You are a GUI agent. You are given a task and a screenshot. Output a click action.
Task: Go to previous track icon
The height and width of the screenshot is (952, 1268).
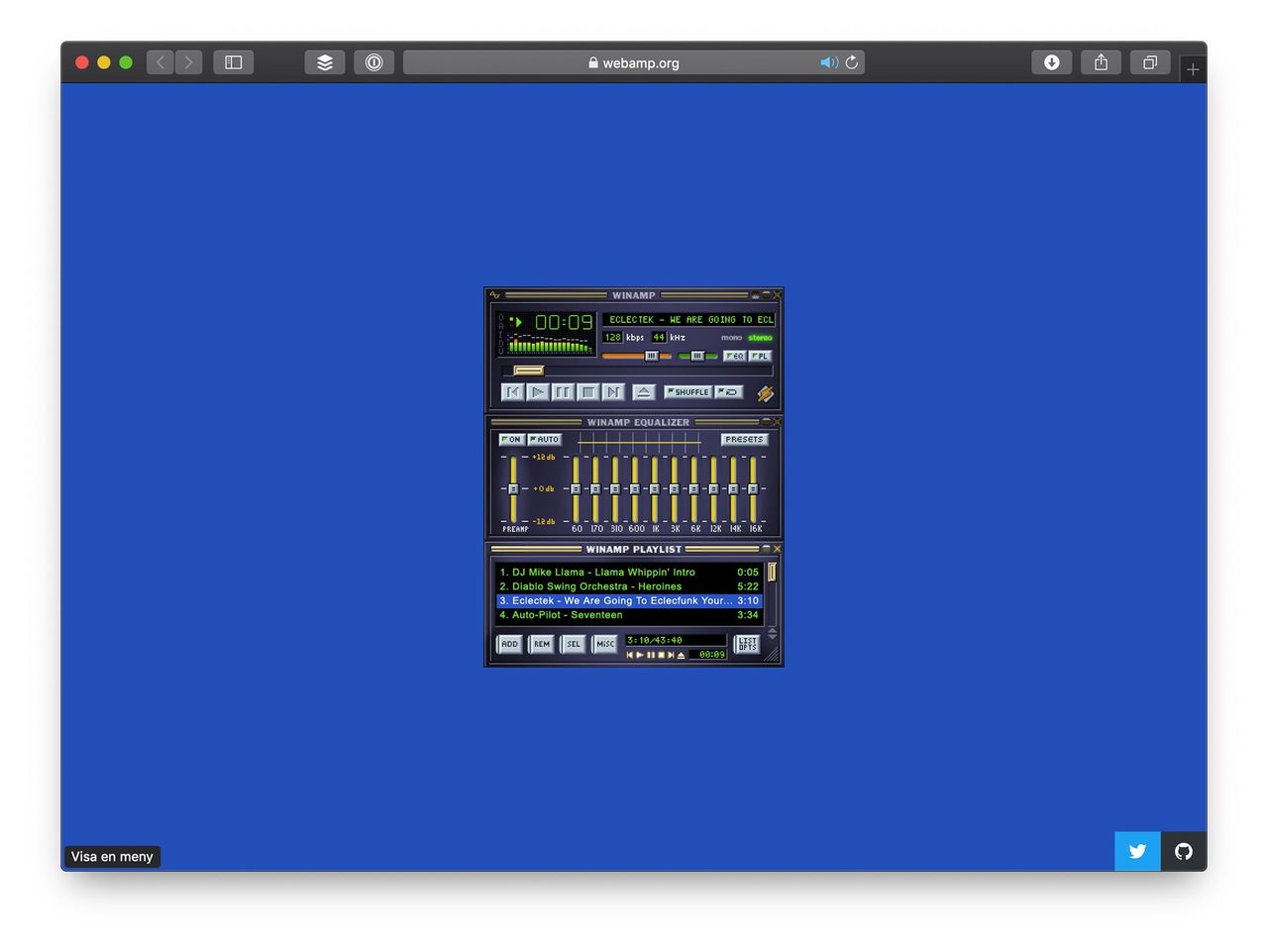pos(512,391)
